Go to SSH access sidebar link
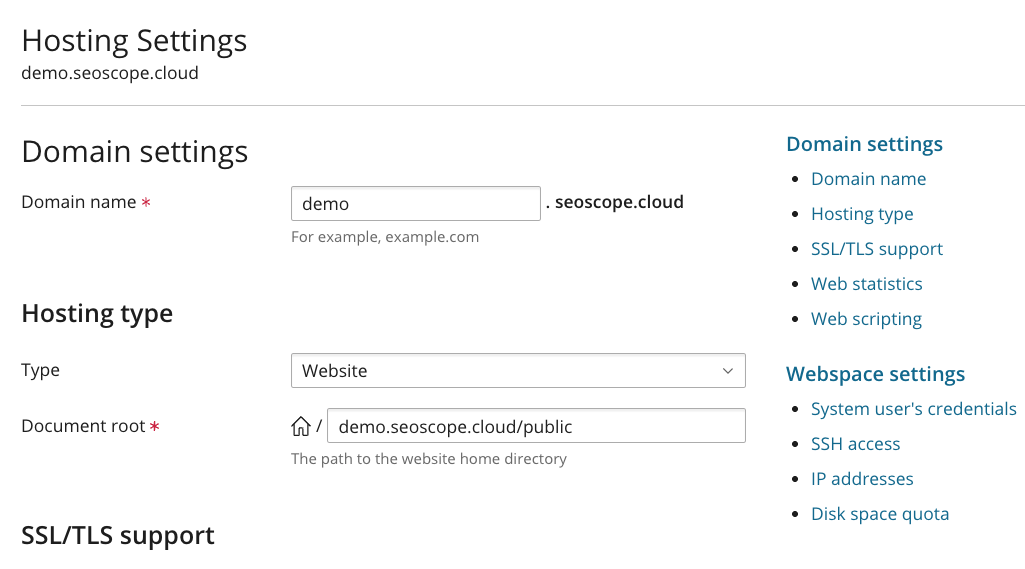This screenshot has height=569, width=1025. tap(855, 444)
